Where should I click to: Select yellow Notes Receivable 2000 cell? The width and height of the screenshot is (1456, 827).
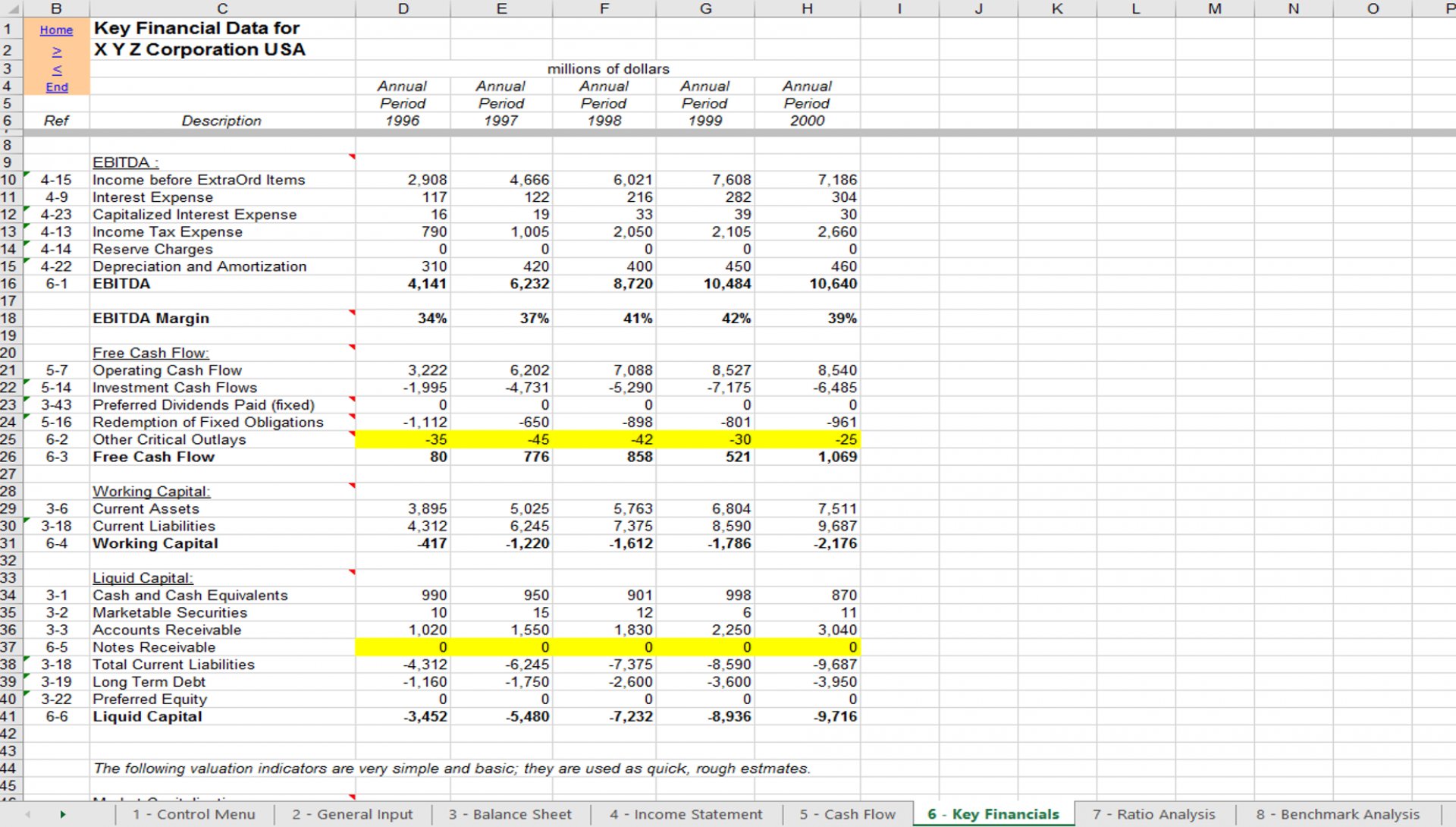[807, 647]
